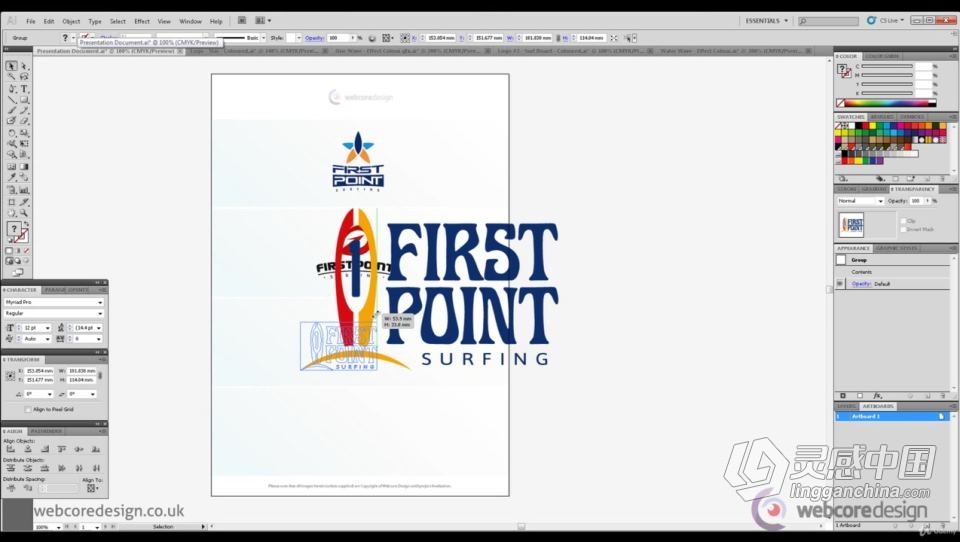The height and width of the screenshot is (542, 960).
Task: Select the Eraser tool
Action: (x=24, y=122)
